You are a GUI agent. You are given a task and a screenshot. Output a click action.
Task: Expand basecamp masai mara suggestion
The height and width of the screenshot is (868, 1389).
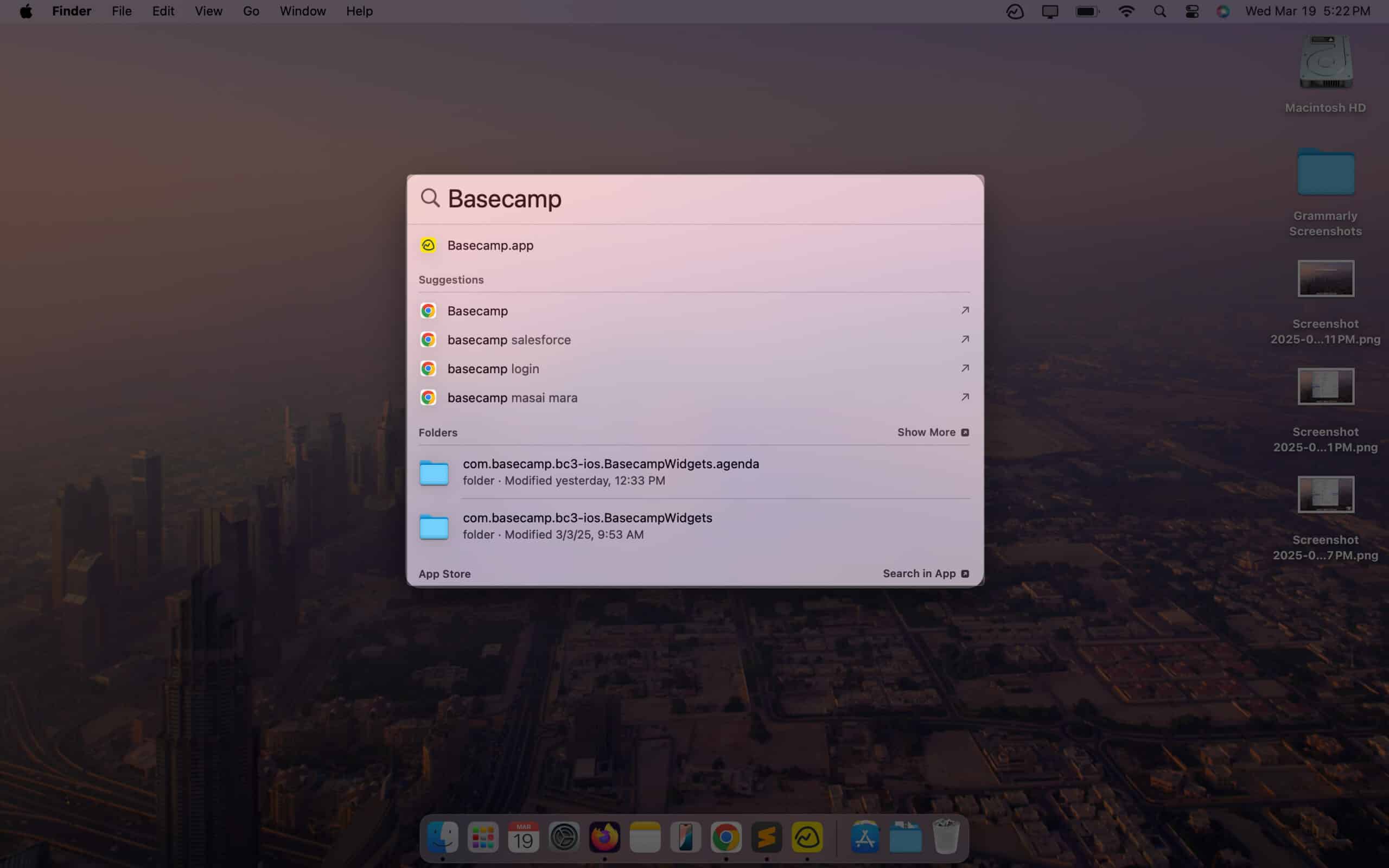point(962,397)
